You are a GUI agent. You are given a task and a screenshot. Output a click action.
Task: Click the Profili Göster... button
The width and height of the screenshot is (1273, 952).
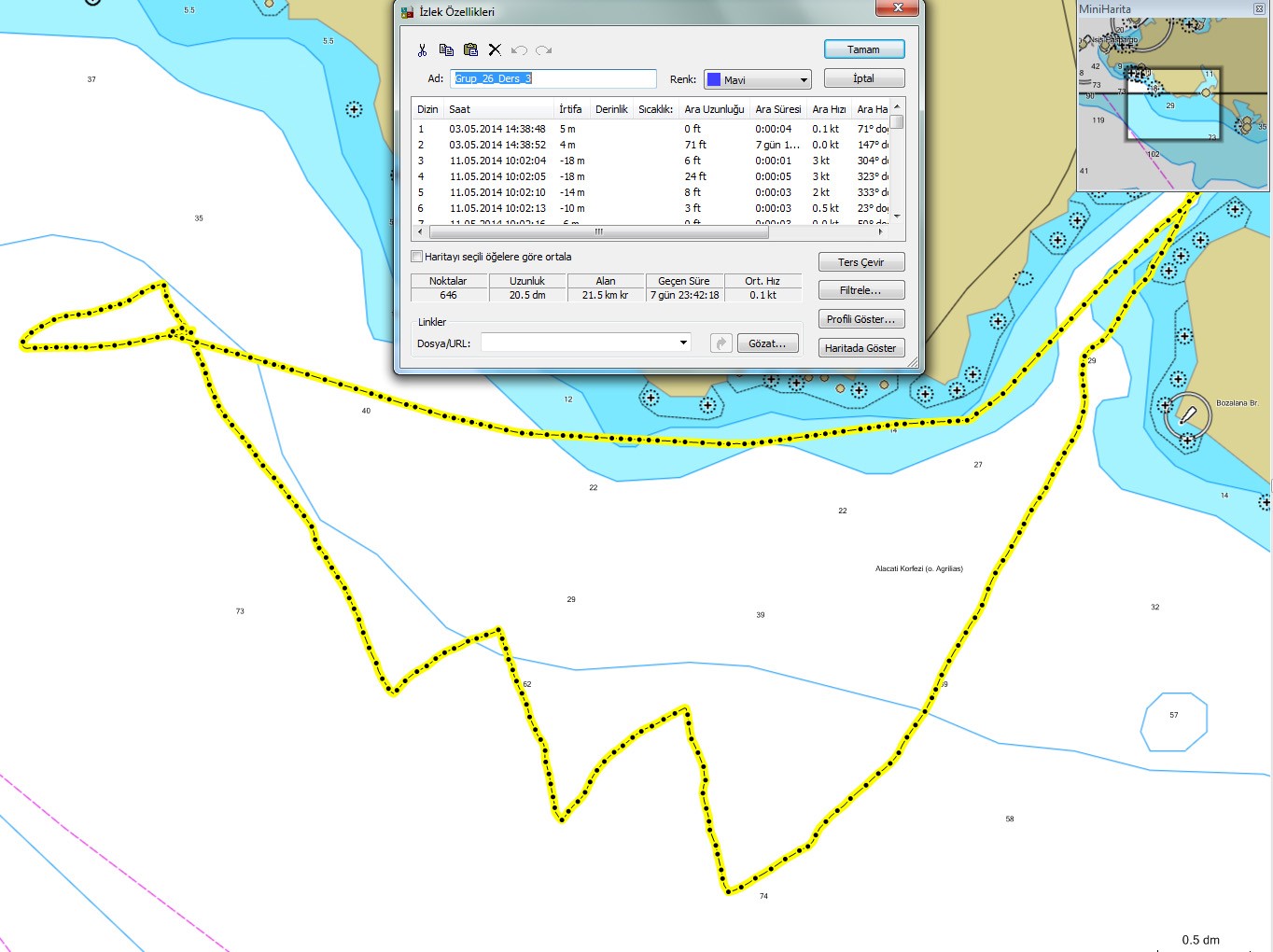coord(861,319)
